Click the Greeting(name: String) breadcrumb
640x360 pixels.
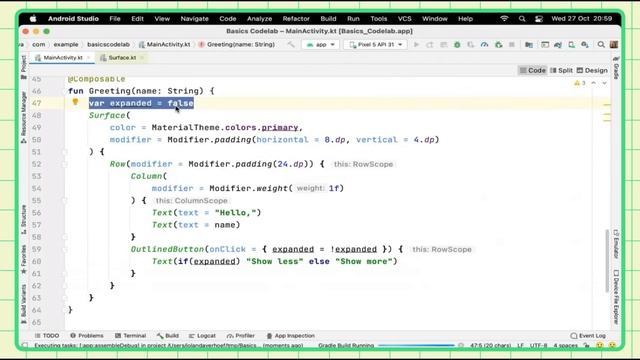pos(237,44)
